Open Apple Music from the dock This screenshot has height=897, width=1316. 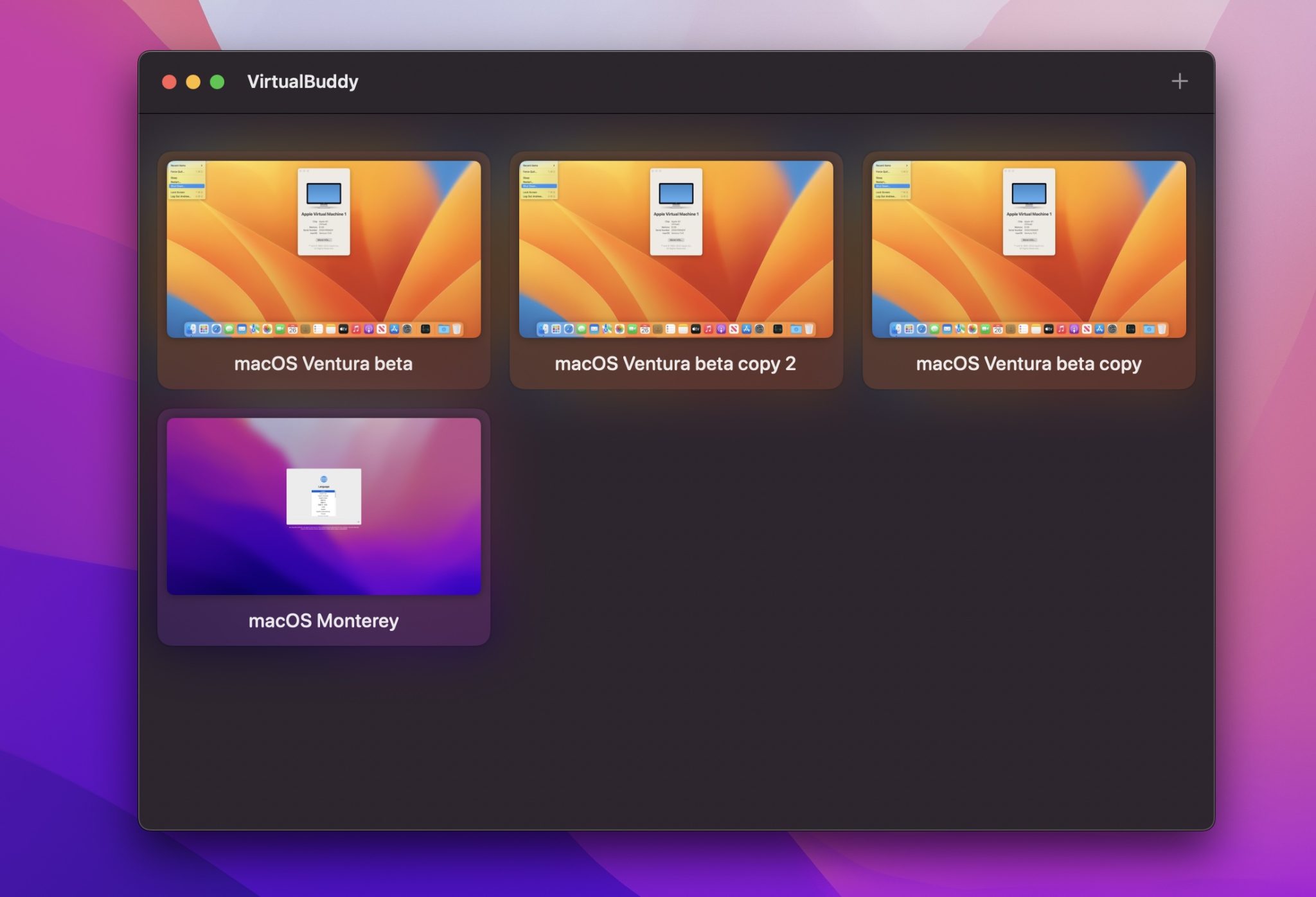pos(355,329)
